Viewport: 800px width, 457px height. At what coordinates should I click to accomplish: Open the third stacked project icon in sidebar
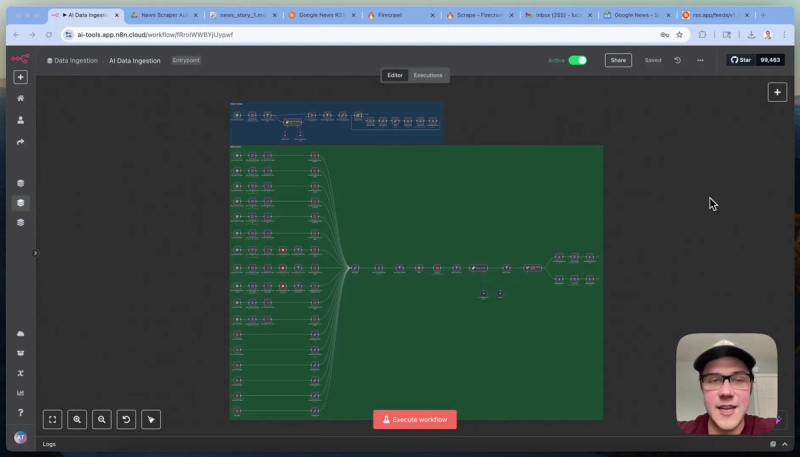pyautogui.click(x=20, y=222)
